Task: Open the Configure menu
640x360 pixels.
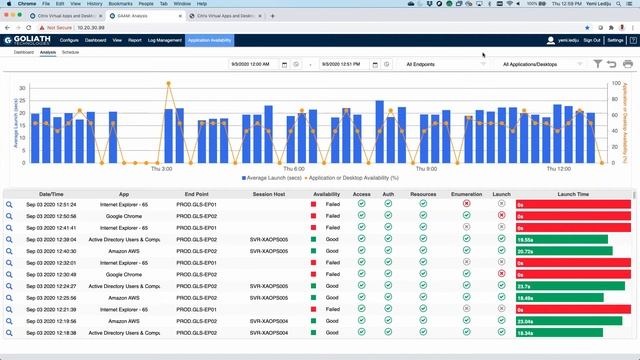Action: (69, 40)
